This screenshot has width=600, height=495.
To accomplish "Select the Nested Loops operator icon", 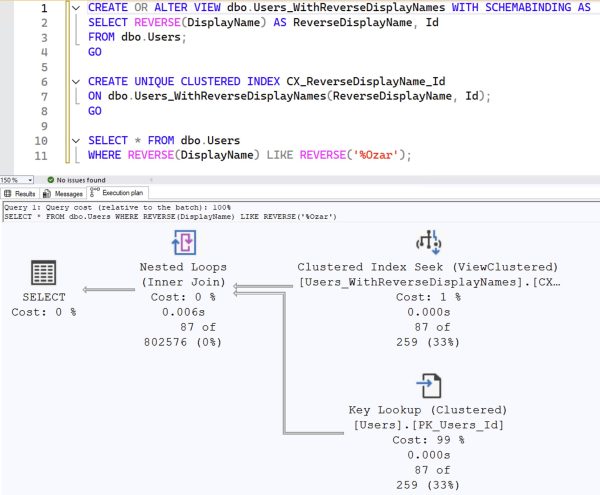I will point(183,243).
